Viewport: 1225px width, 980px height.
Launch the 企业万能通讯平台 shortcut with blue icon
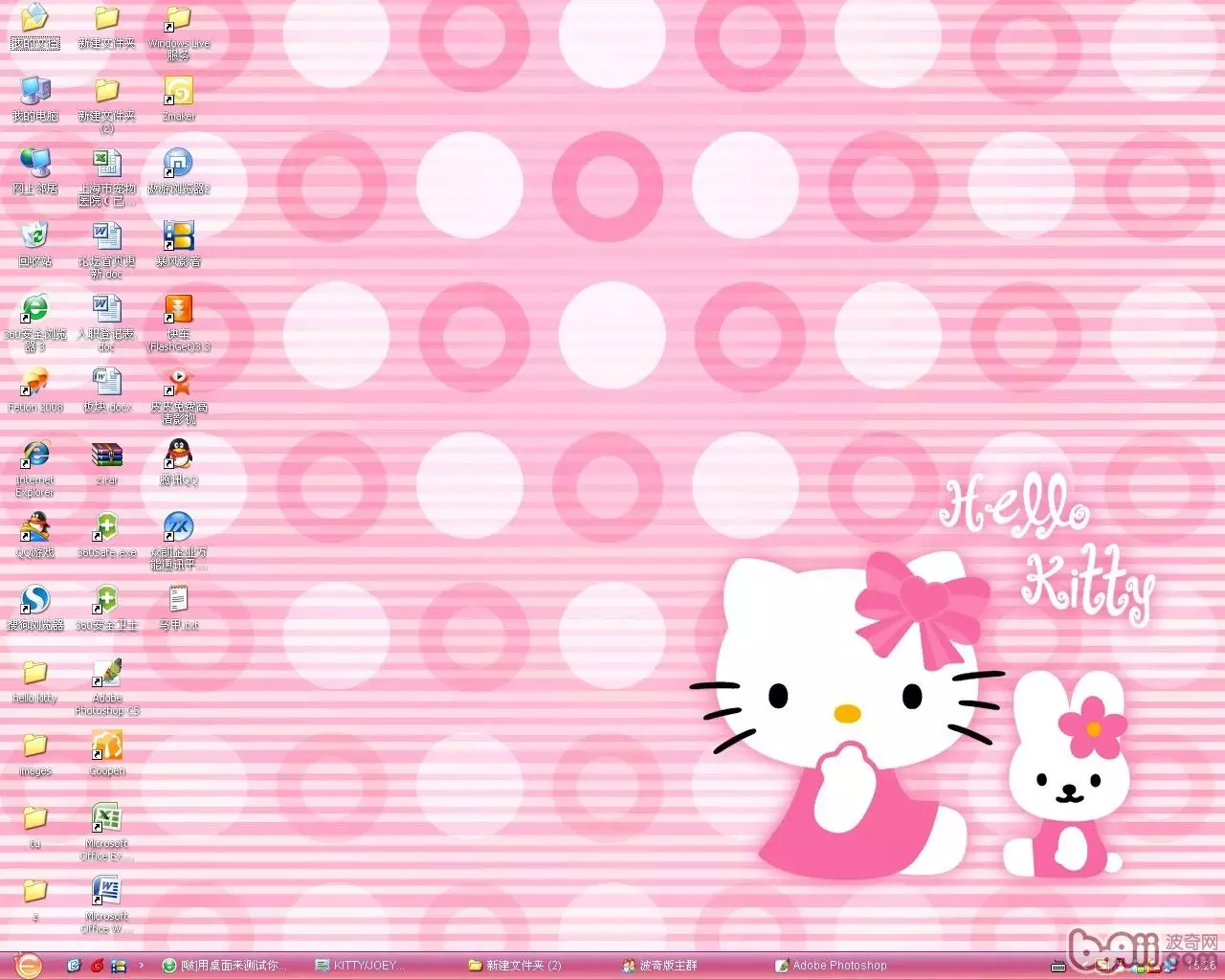(x=178, y=541)
